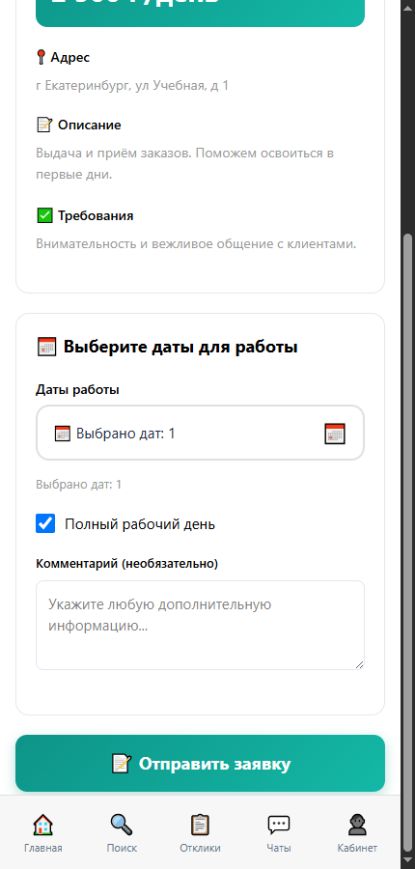Open the Отклики responses tab
The width and height of the screenshot is (415, 869).
200,833
